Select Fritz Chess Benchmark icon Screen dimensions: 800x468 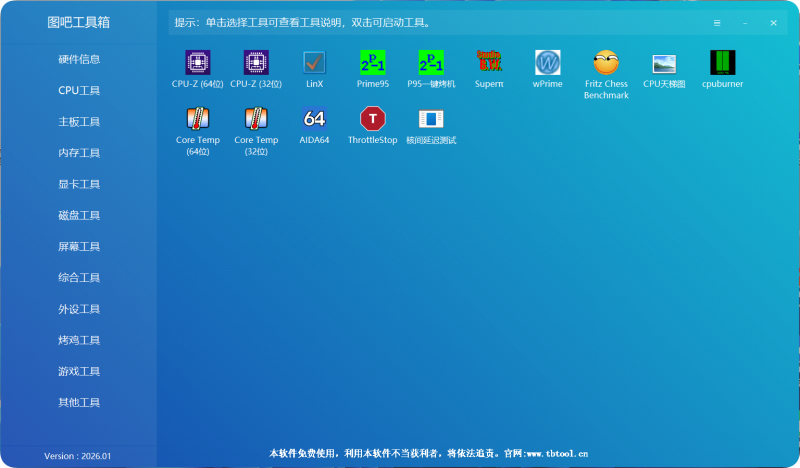[x=606, y=63]
